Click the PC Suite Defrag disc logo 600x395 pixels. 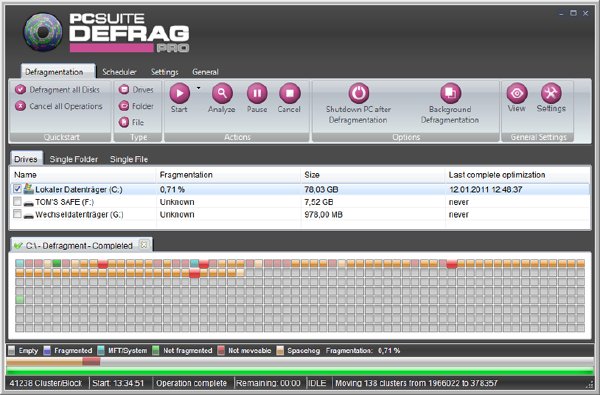click(43, 32)
